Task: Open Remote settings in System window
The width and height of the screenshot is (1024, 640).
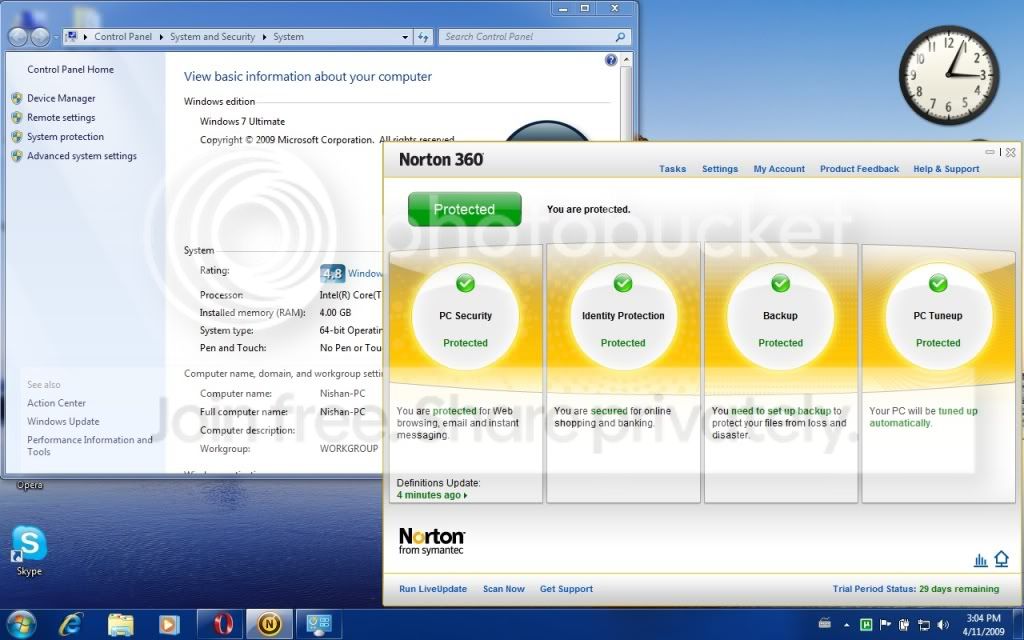Action: coord(61,118)
